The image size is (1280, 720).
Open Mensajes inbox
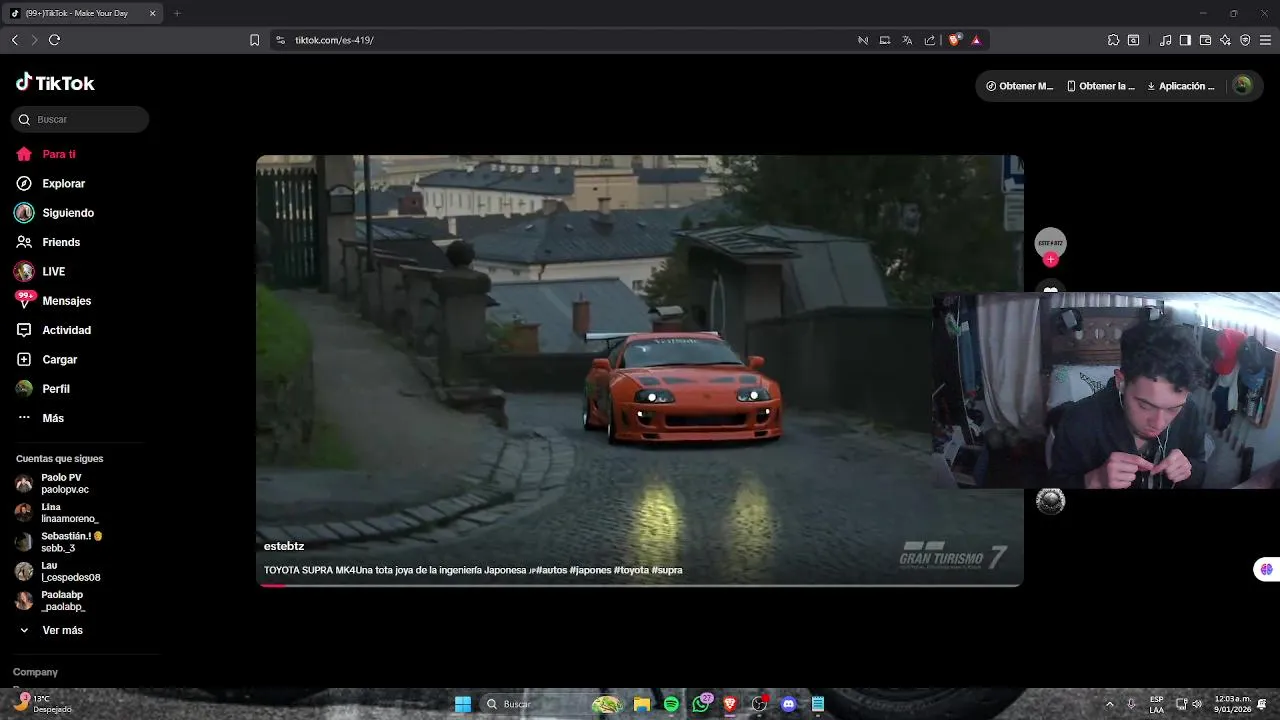(53, 300)
